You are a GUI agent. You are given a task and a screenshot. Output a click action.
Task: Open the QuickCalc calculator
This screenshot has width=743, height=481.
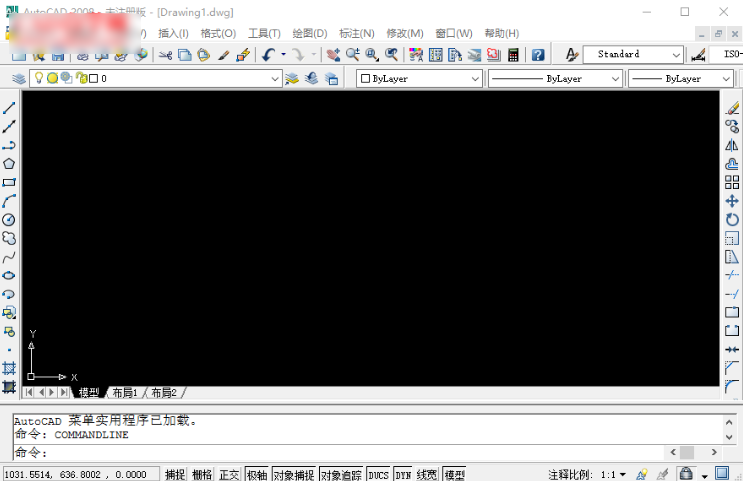[x=513, y=55]
